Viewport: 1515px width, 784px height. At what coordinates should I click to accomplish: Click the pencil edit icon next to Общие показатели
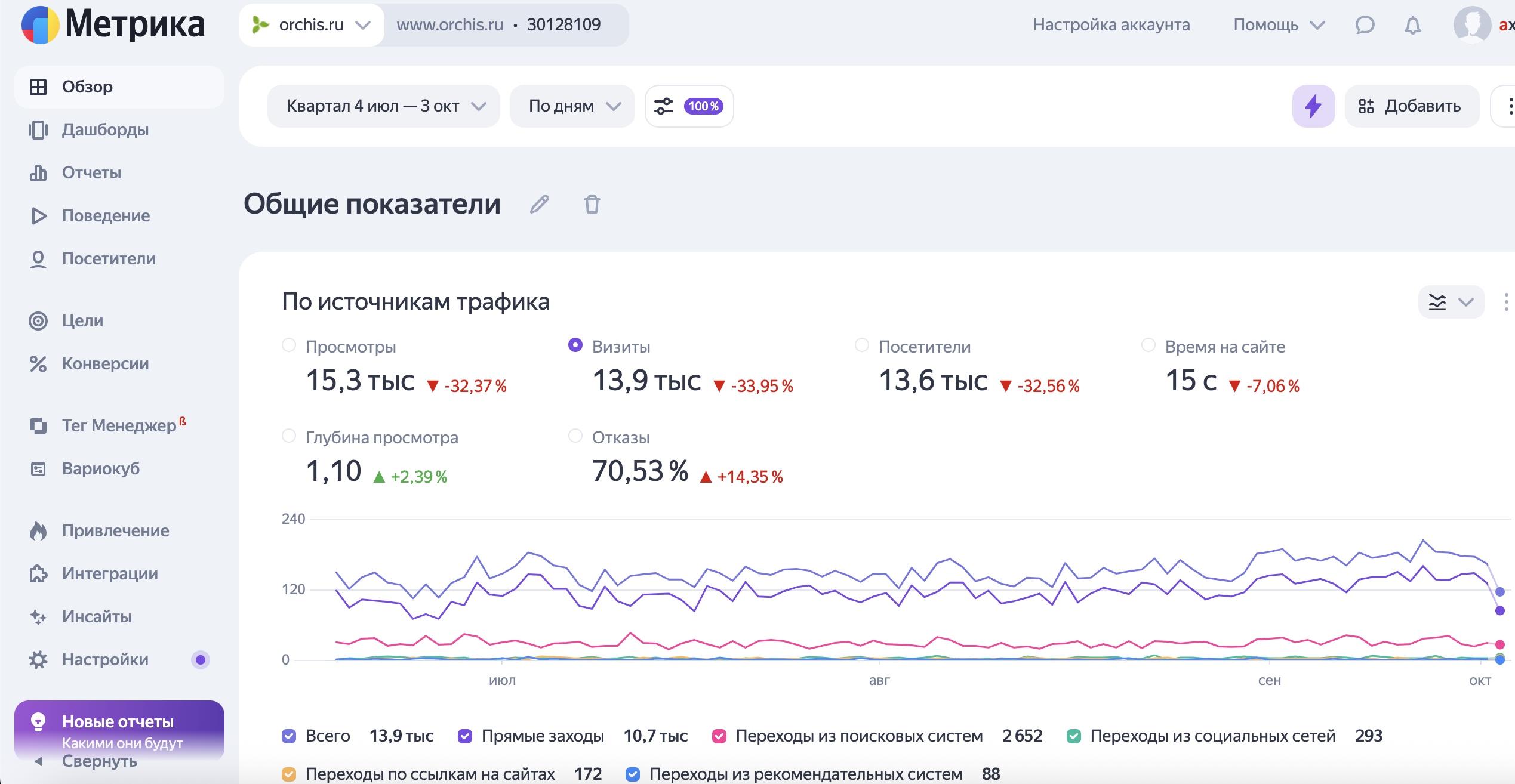[539, 204]
